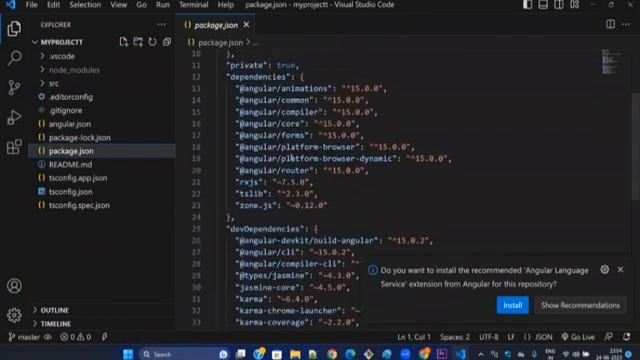Open the Extensions view
This screenshot has height=360, width=640.
(14, 147)
